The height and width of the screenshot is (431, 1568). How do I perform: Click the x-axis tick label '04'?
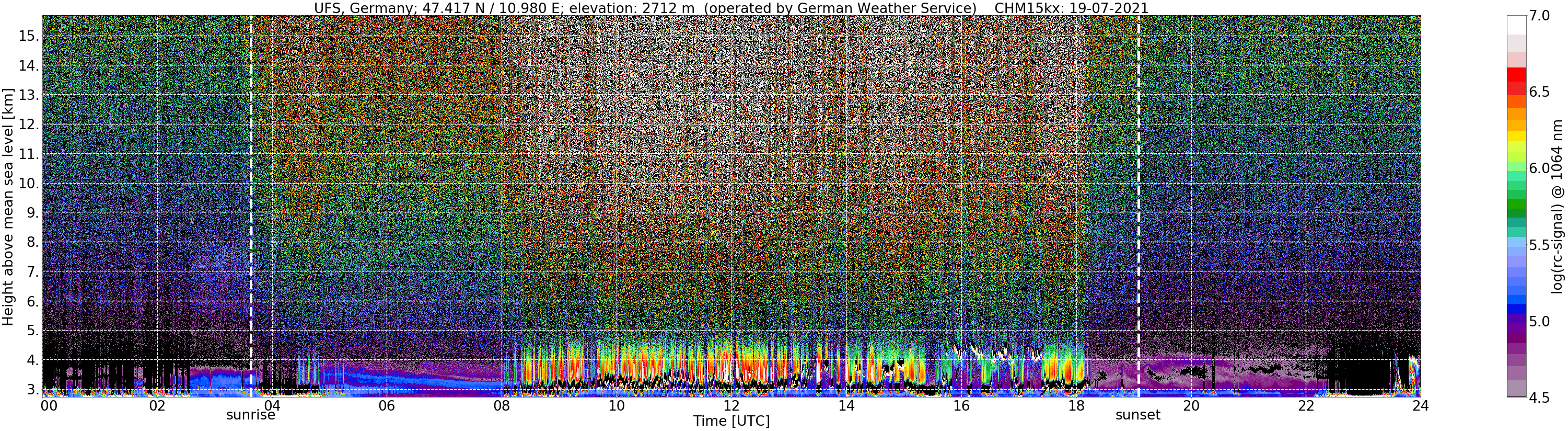tap(272, 406)
